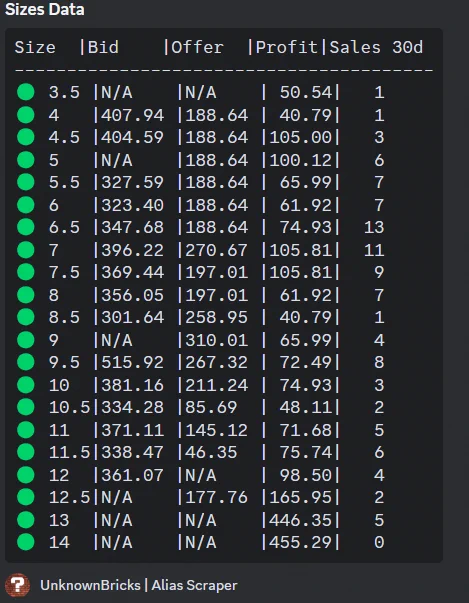Click the offer value 267.32
The width and height of the screenshot is (469, 603).
coord(216,363)
